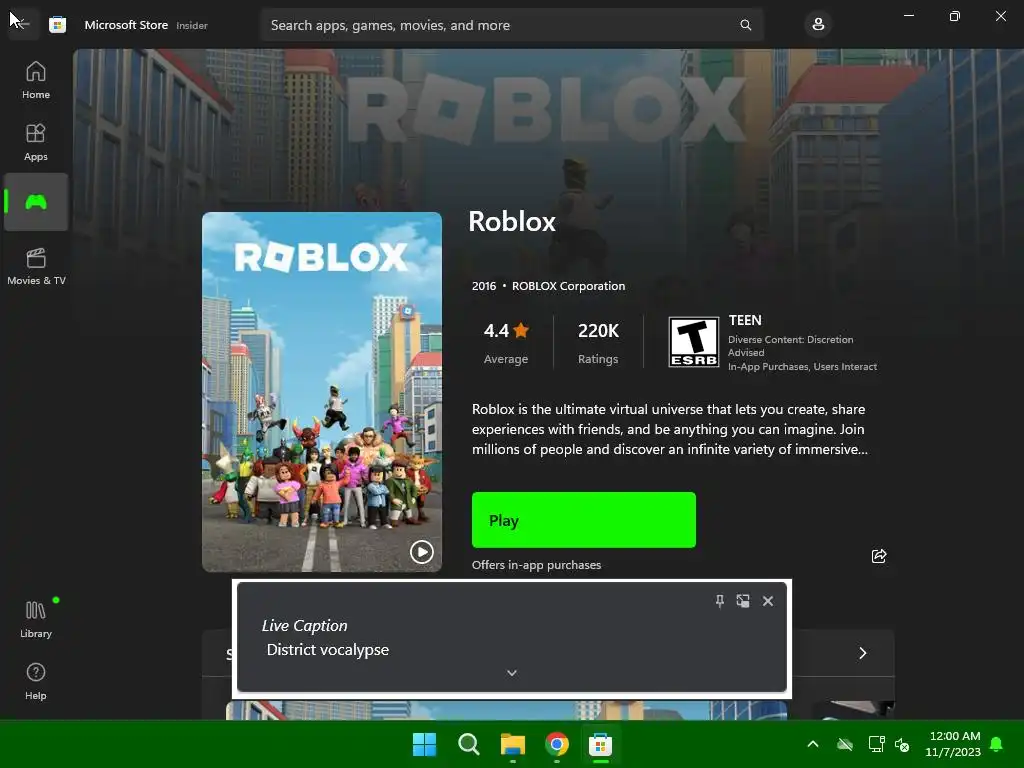This screenshot has width=1024, height=768.
Task: Click the 'Roblox' title heading
Action: [512, 221]
